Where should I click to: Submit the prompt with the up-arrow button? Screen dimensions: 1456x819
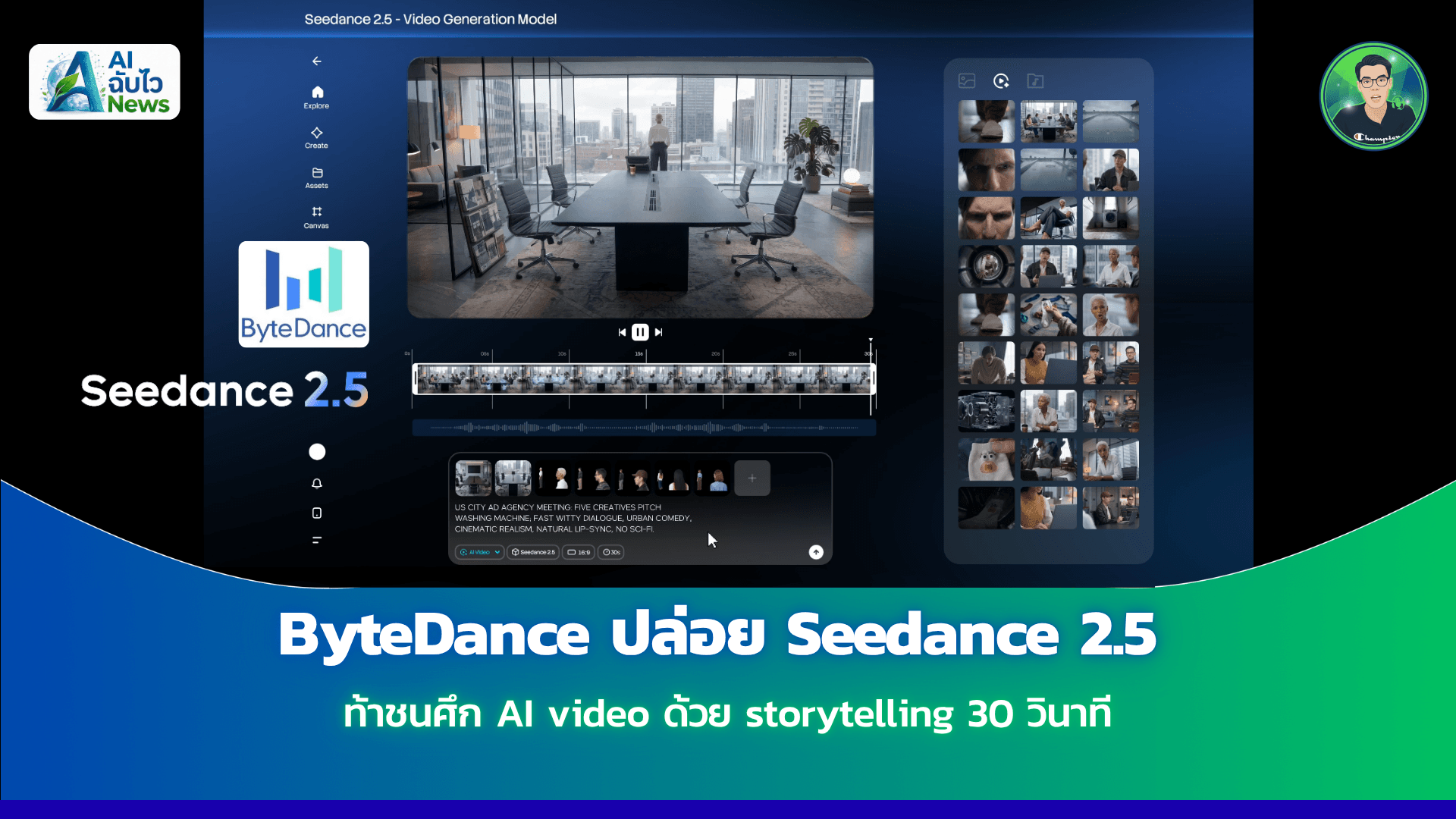[x=816, y=552]
